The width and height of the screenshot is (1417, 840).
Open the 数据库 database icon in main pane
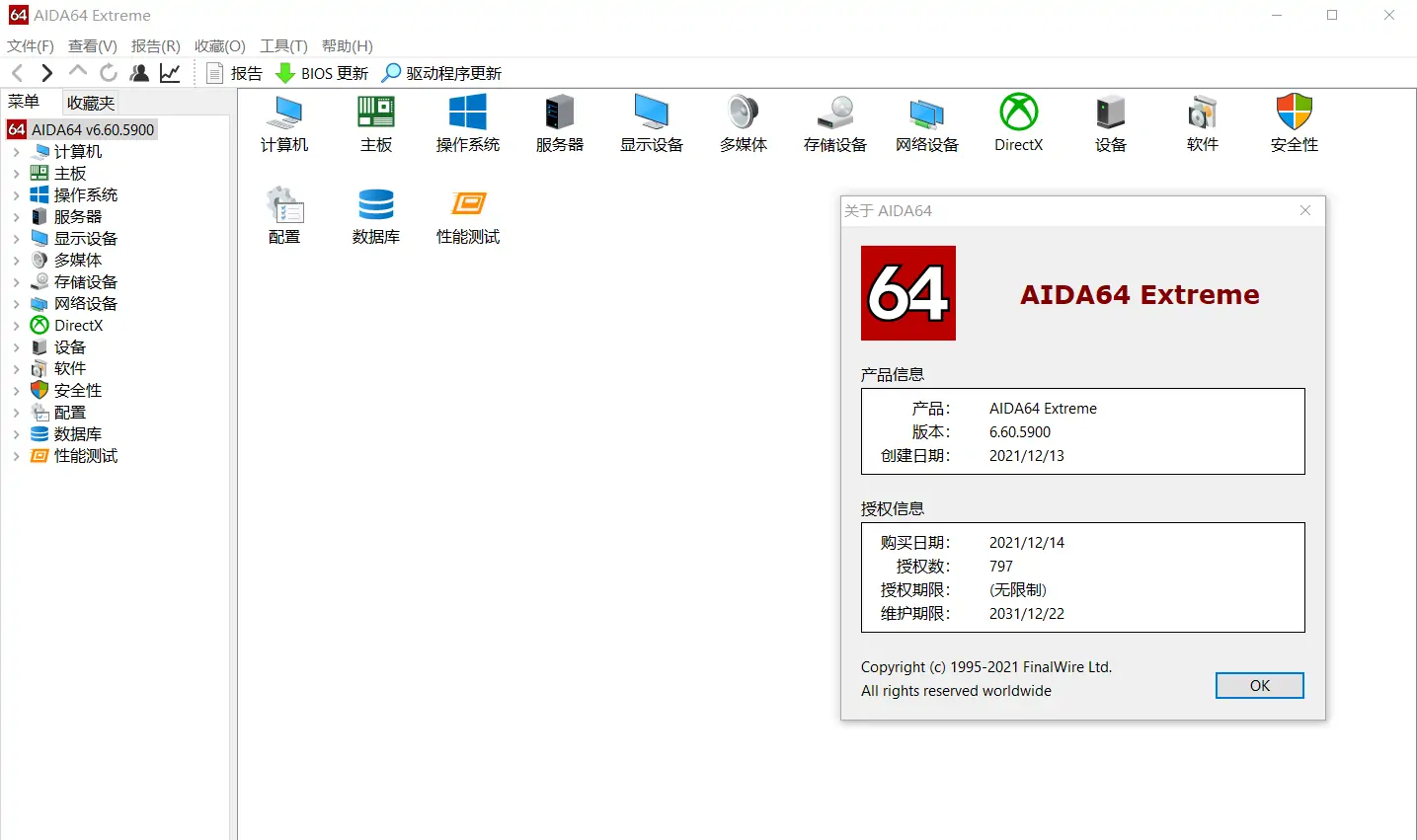click(x=376, y=216)
